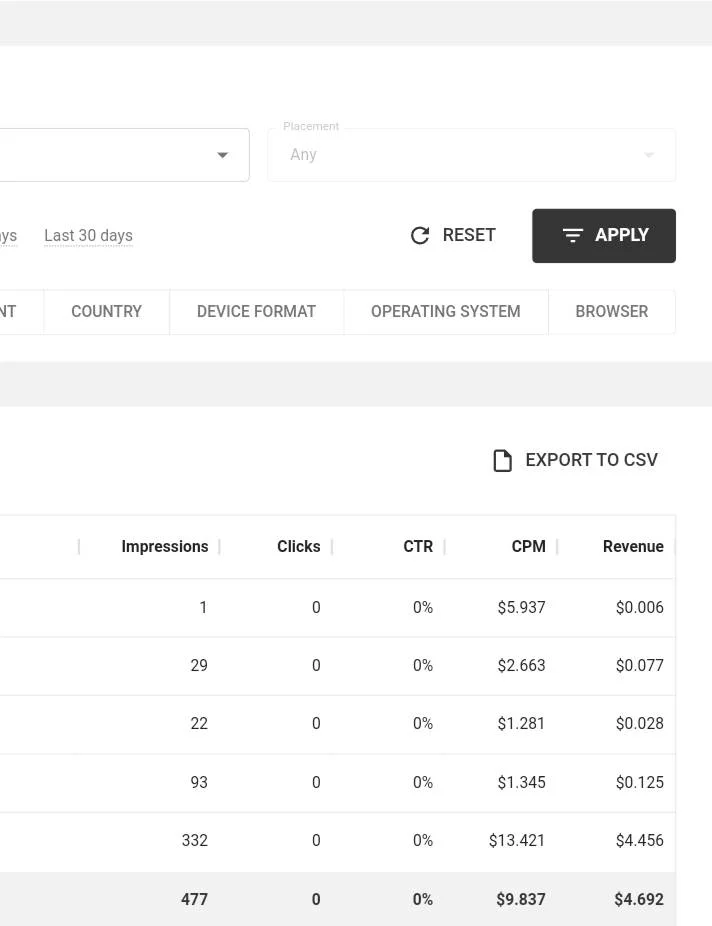Image resolution: width=712 pixels, height=926 pixels.
Task: Click the RESET button label
Action: 469,235
